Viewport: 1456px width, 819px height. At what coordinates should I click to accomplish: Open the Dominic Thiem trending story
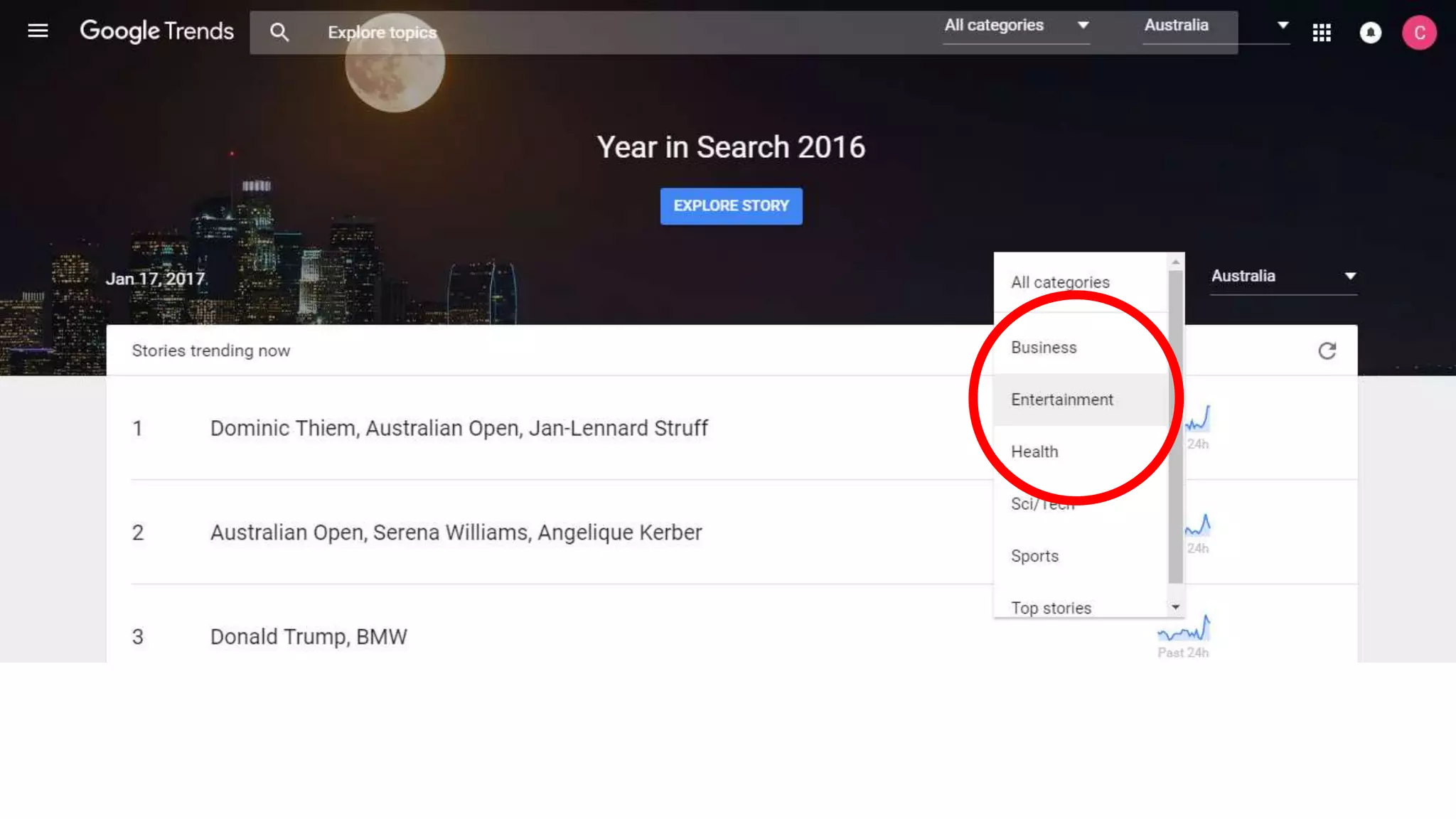[459, 428]
